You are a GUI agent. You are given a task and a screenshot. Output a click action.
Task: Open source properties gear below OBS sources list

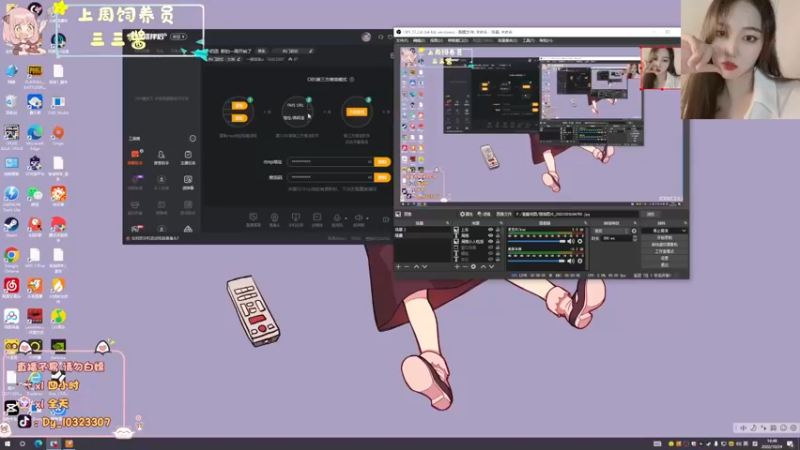[473, 266]
